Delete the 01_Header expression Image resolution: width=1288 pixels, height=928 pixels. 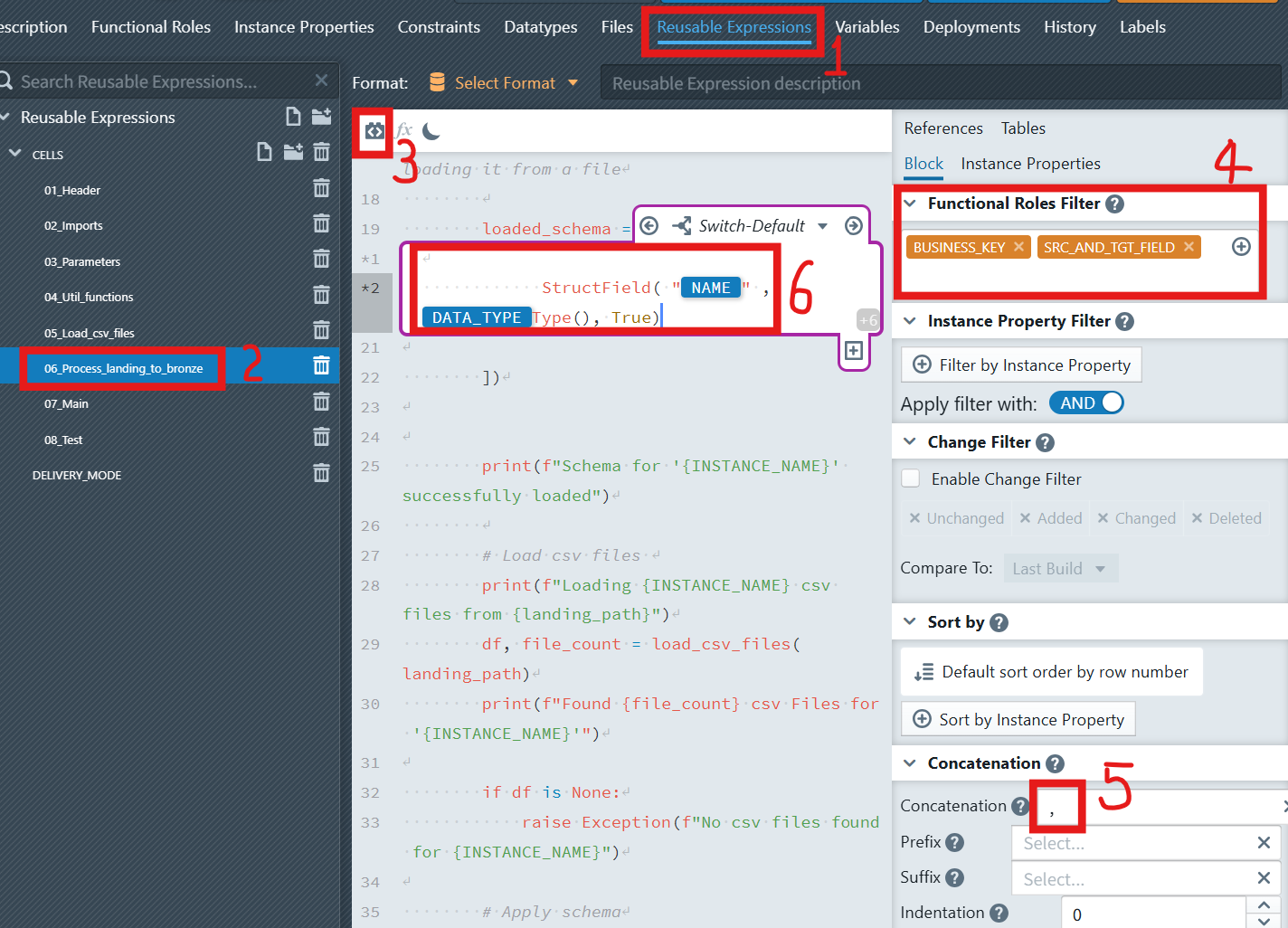point(321,188)
